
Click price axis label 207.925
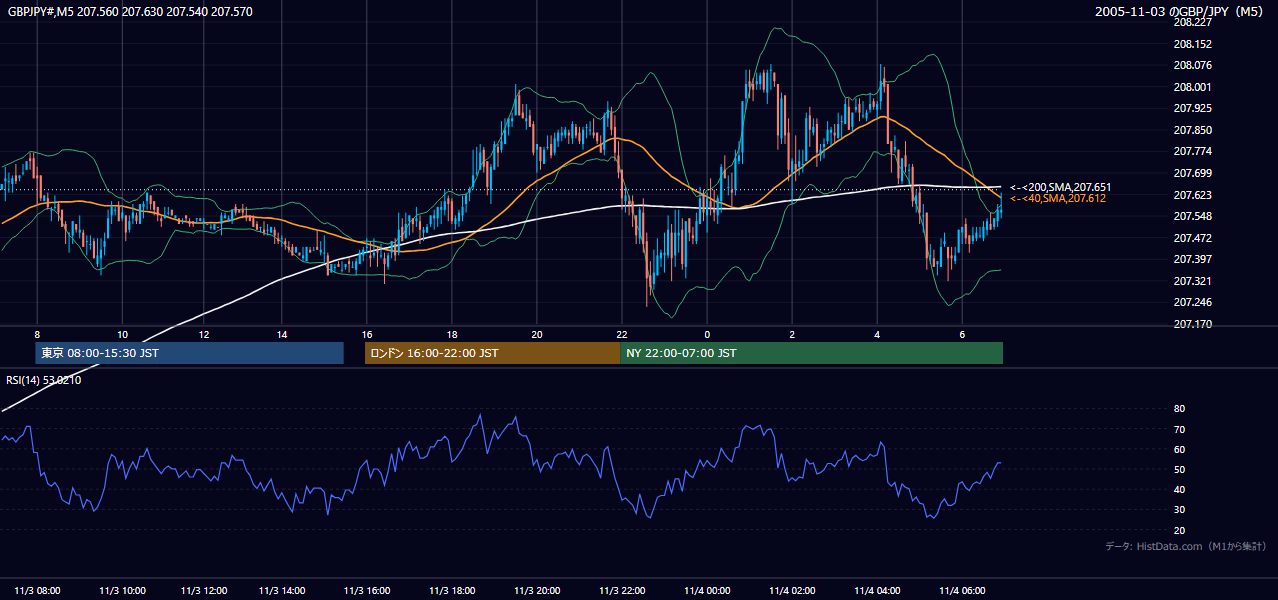(1192, 108)
